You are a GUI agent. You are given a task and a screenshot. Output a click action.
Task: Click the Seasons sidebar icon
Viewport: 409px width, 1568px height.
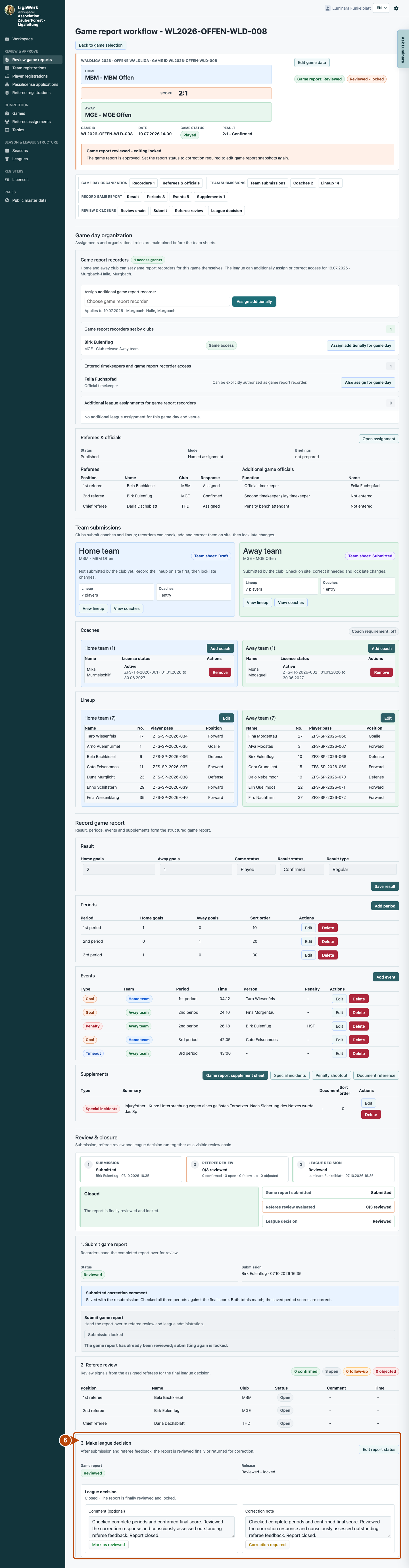[7, 150]
